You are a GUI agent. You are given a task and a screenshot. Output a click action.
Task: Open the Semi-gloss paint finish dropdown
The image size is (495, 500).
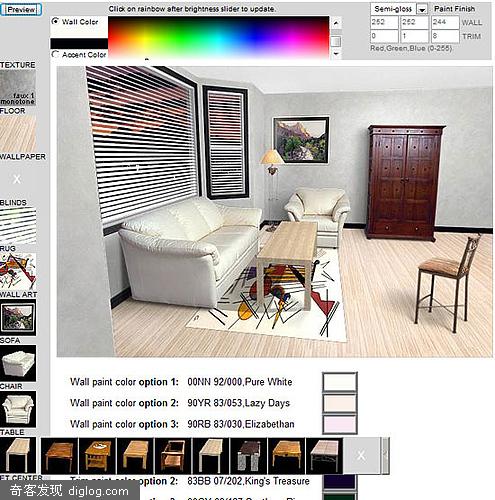click(422, 9)
